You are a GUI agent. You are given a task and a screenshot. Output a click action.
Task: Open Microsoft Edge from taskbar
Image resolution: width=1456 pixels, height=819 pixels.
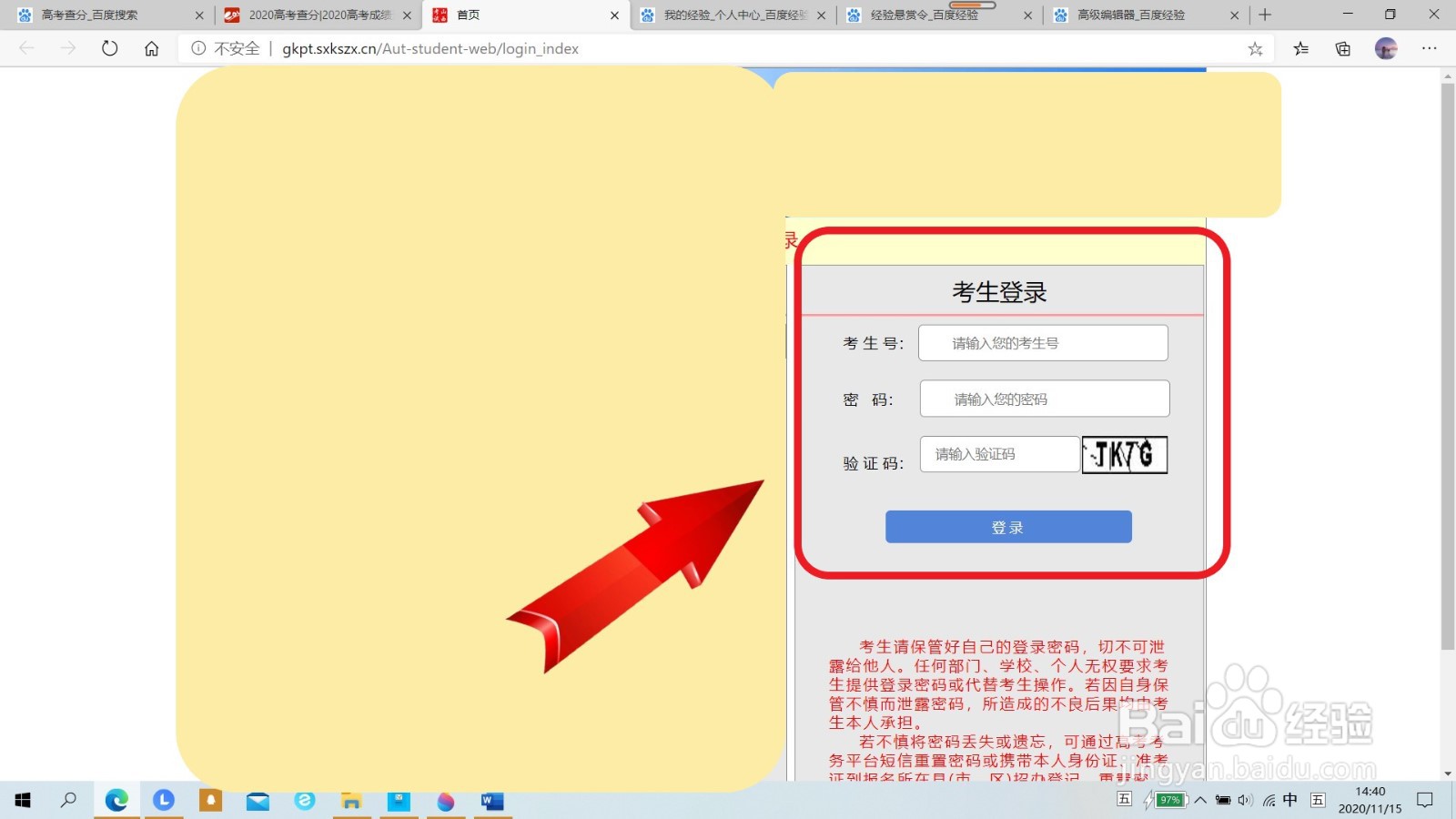click(x=116, y=800)
